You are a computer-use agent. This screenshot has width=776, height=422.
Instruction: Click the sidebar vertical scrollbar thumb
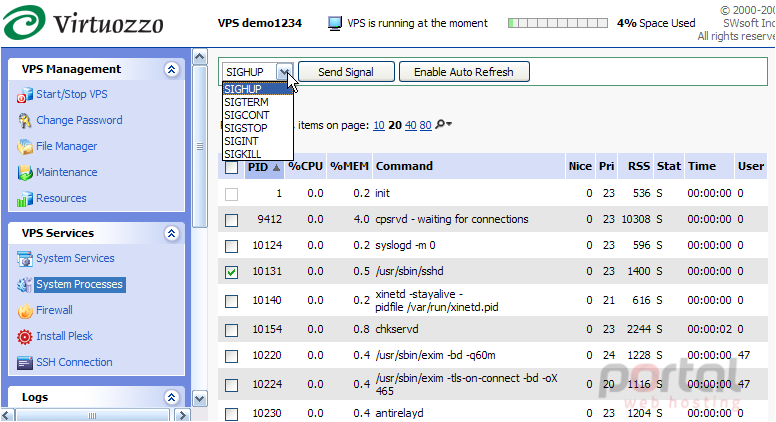pos(199,146)
